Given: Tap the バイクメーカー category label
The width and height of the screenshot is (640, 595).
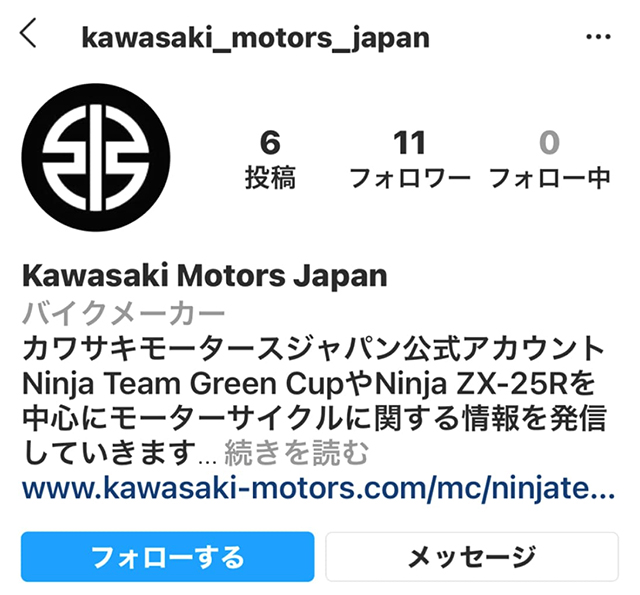Looking at the screenshot, I should 123,313.
